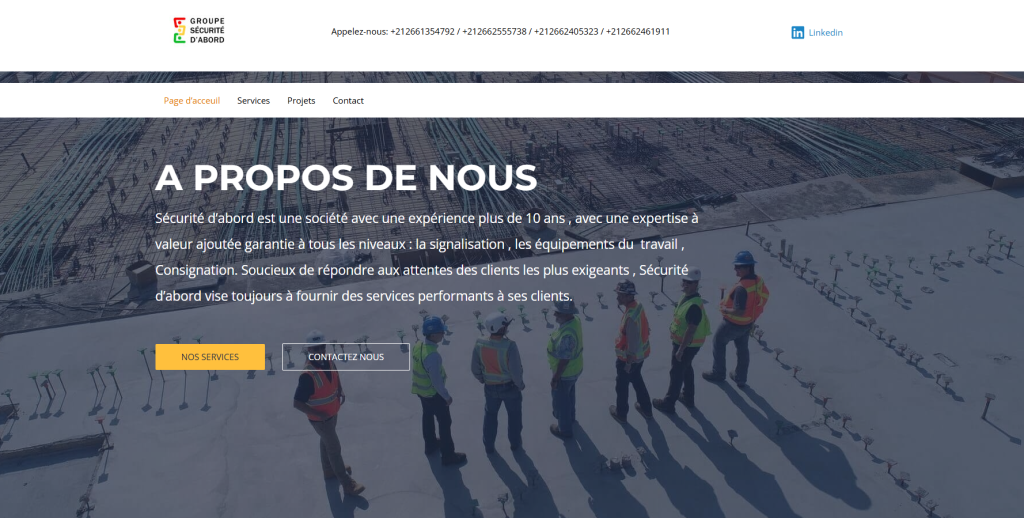Open the LinkedIn icon in header

(x=797, y=33)
